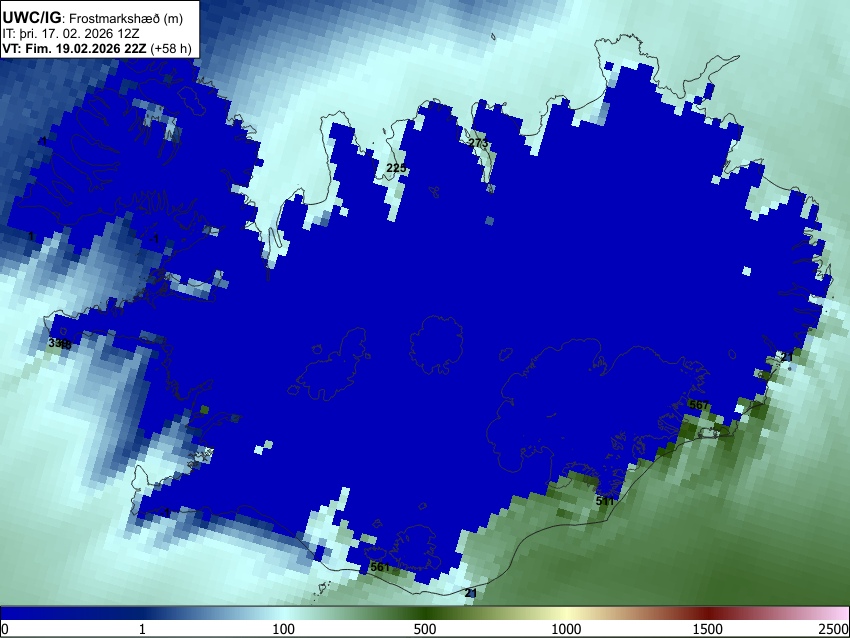This screenshot has width=850, height=638.
Task: Click the "273" value label on the map
Action: 478,143
